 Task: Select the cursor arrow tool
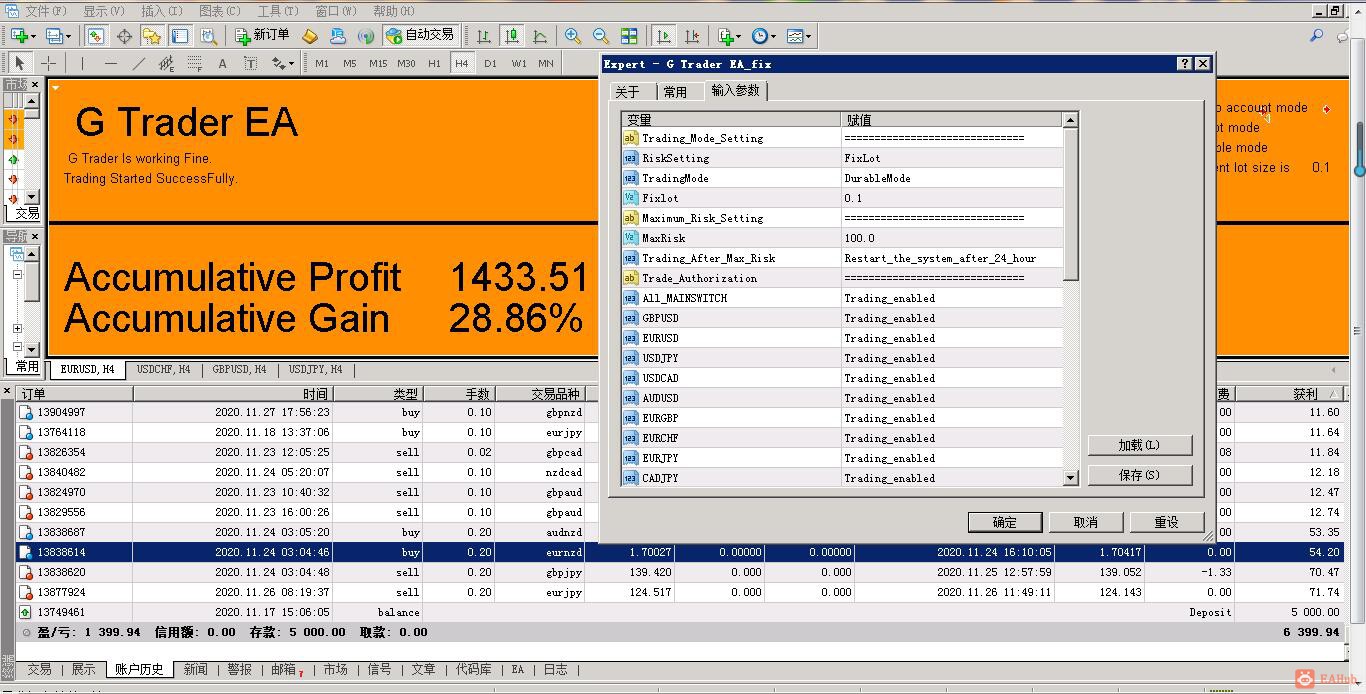click(20, 63)
